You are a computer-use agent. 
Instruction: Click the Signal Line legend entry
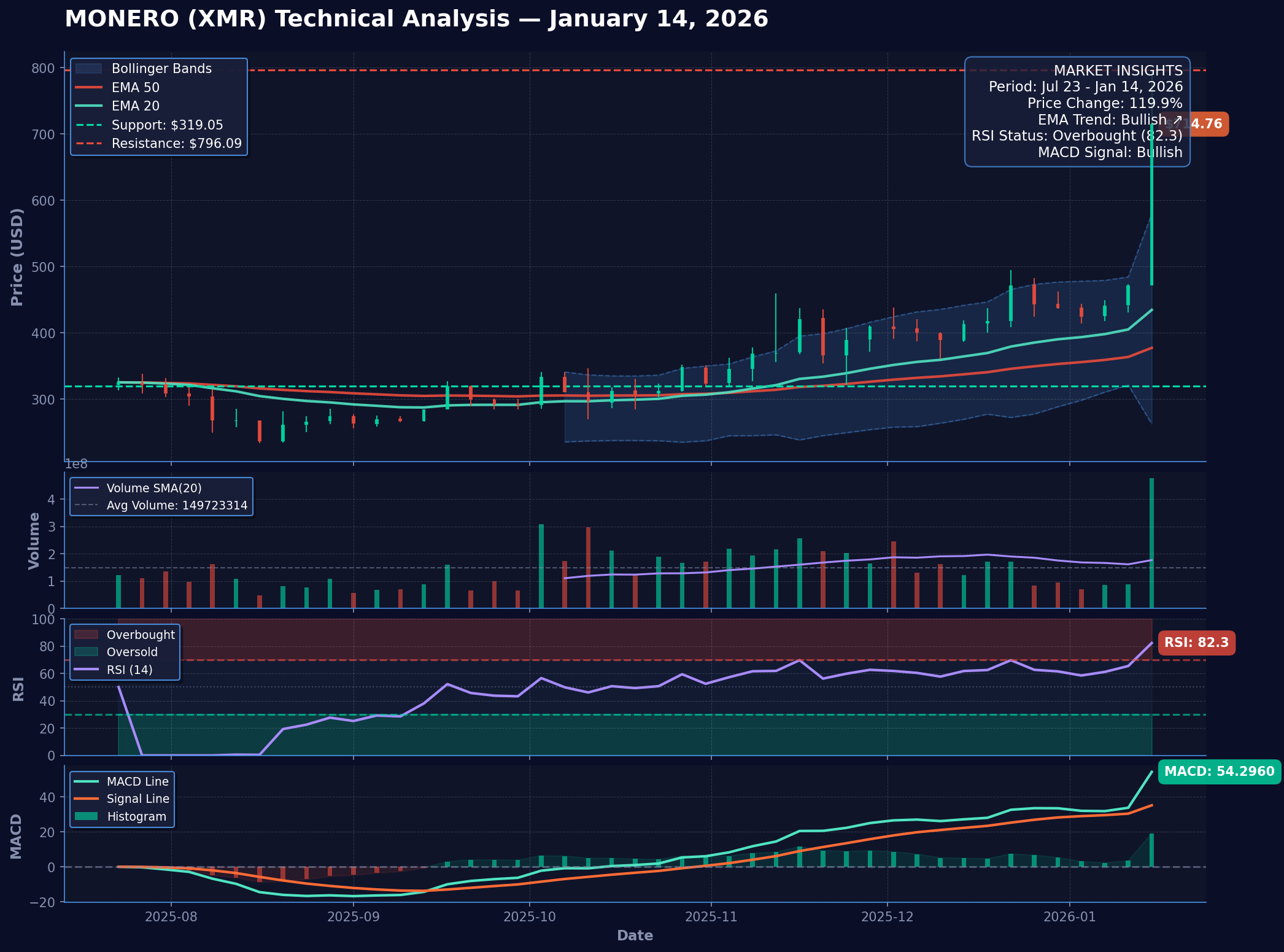click(137, 799)
